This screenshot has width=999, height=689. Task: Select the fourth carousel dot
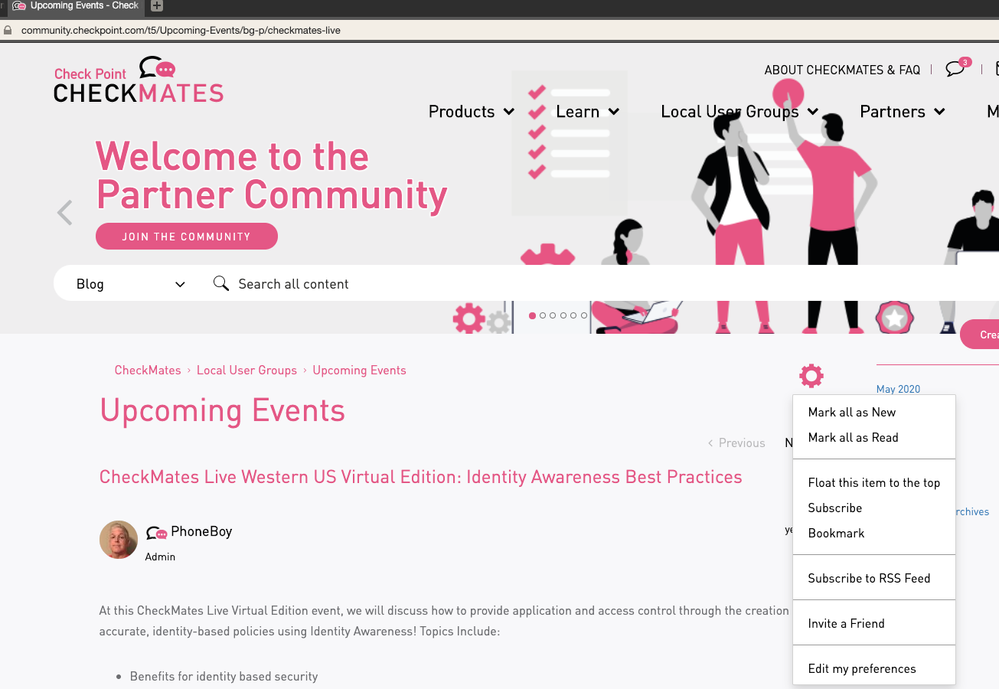click(x=563, y=315)
